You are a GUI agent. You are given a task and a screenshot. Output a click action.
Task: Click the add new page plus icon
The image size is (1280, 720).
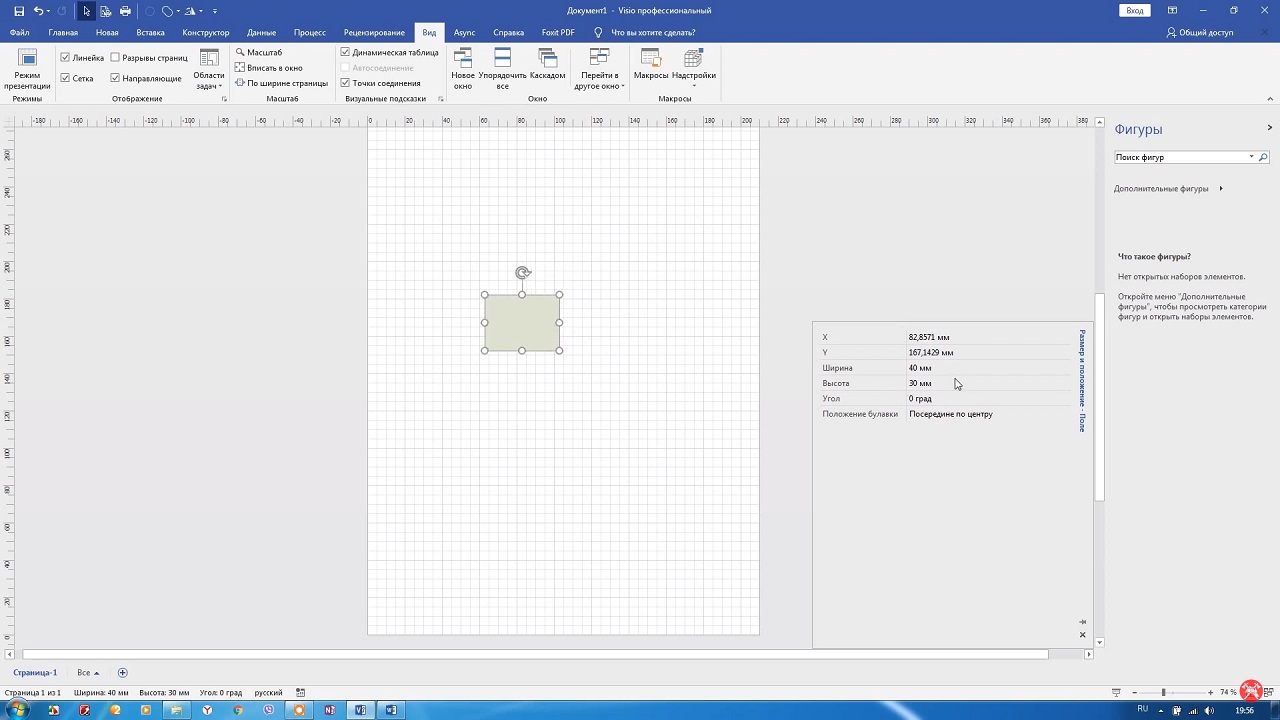click(123, 673)
